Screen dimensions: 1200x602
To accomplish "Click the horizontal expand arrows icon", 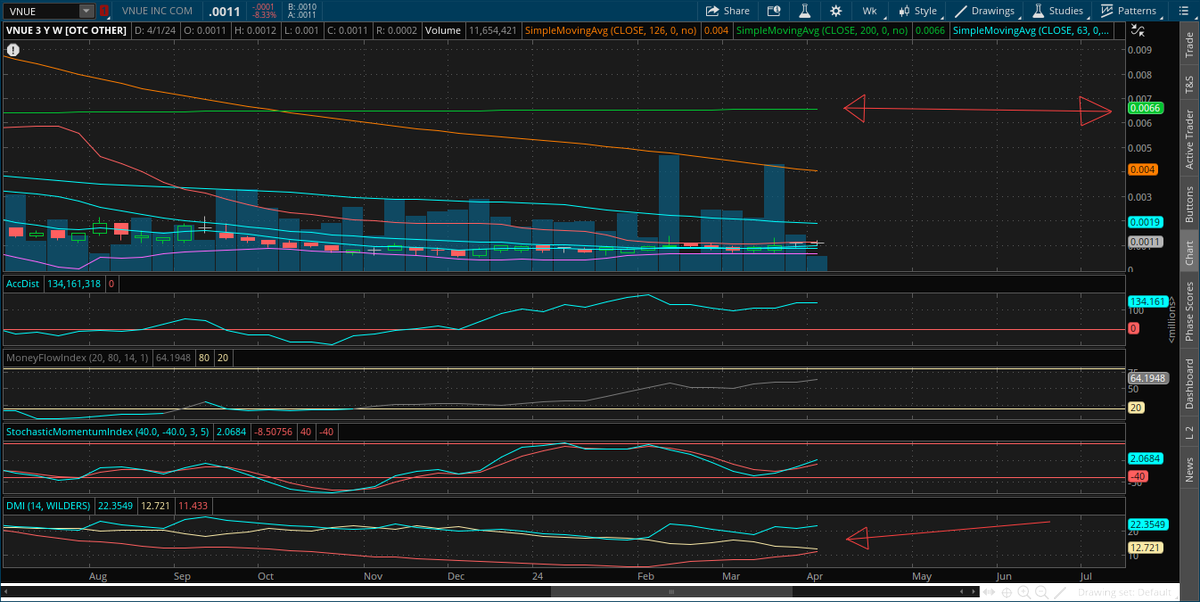I will [x=989, y=592].
